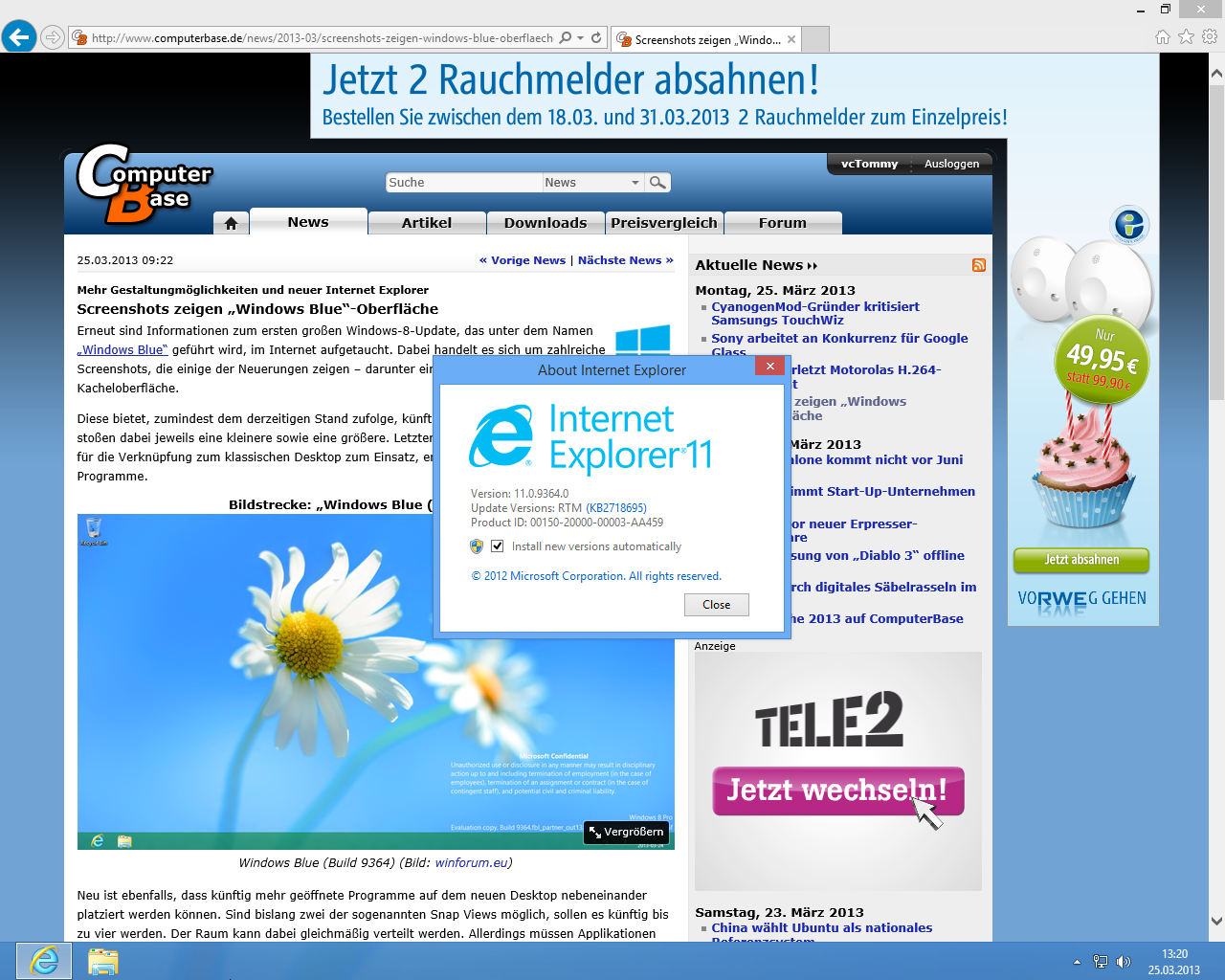This screenshot has height=980, width=1225.
Task: Click the '© 2012 Microsoft Corporation' copyright text
Action: click(x=596, y=576)
